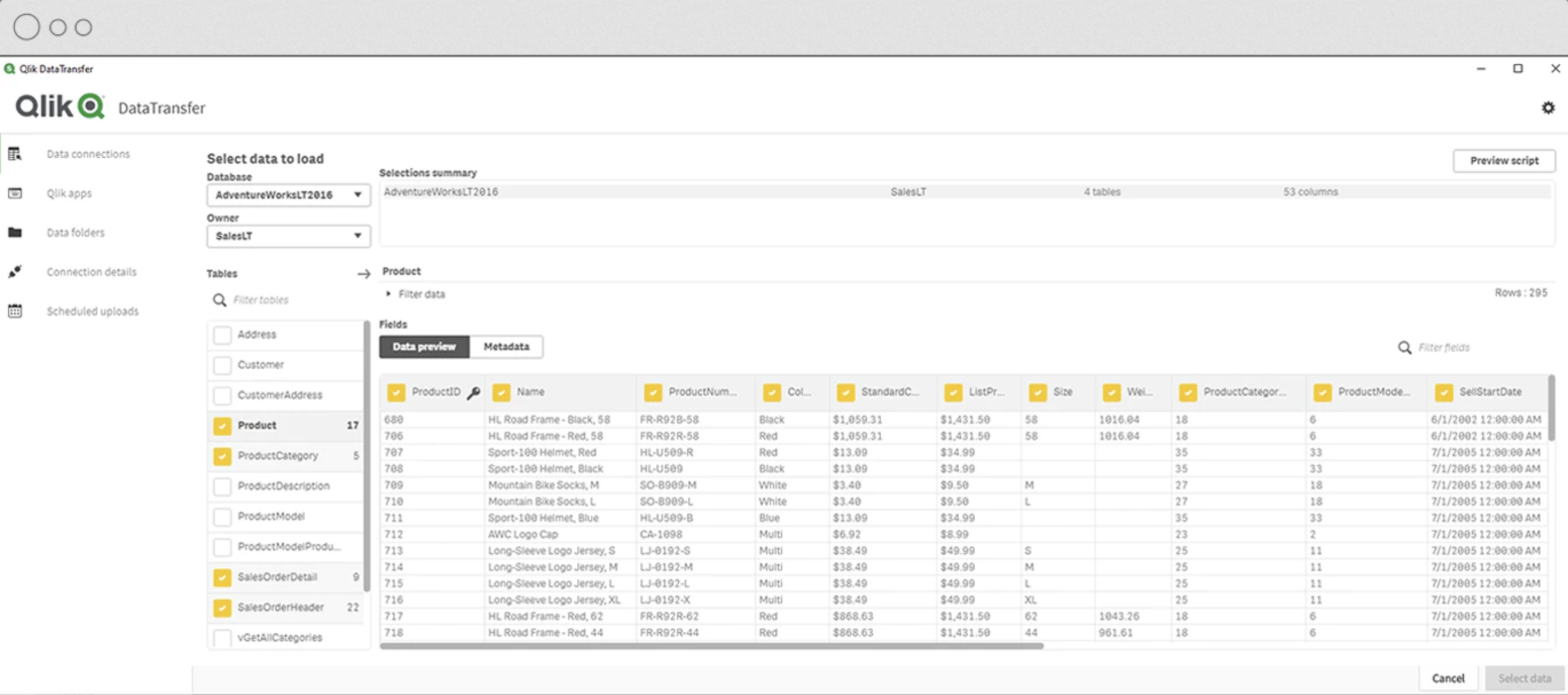Check the Address table checkbox
This screenshot has width=1568, height=695.
pyautogui.click(x=222, y=335)
